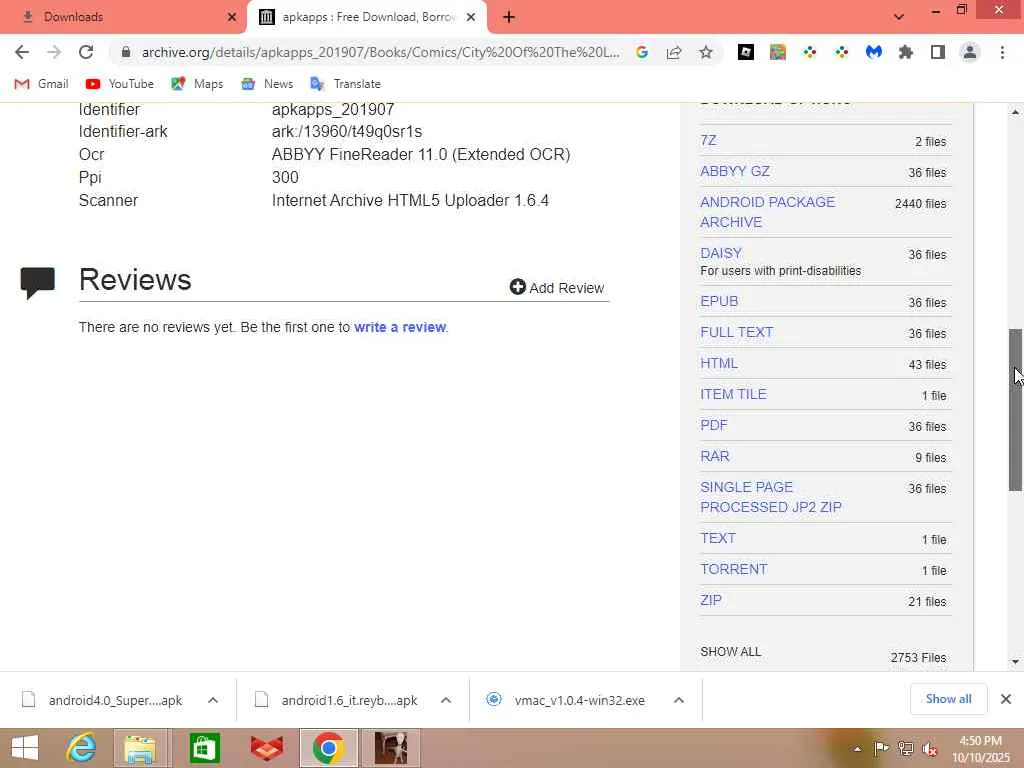Viewport: 1024px width, 768px height.
Task: Open Google Chrome taskbar icon
Action: pos(328,748)
